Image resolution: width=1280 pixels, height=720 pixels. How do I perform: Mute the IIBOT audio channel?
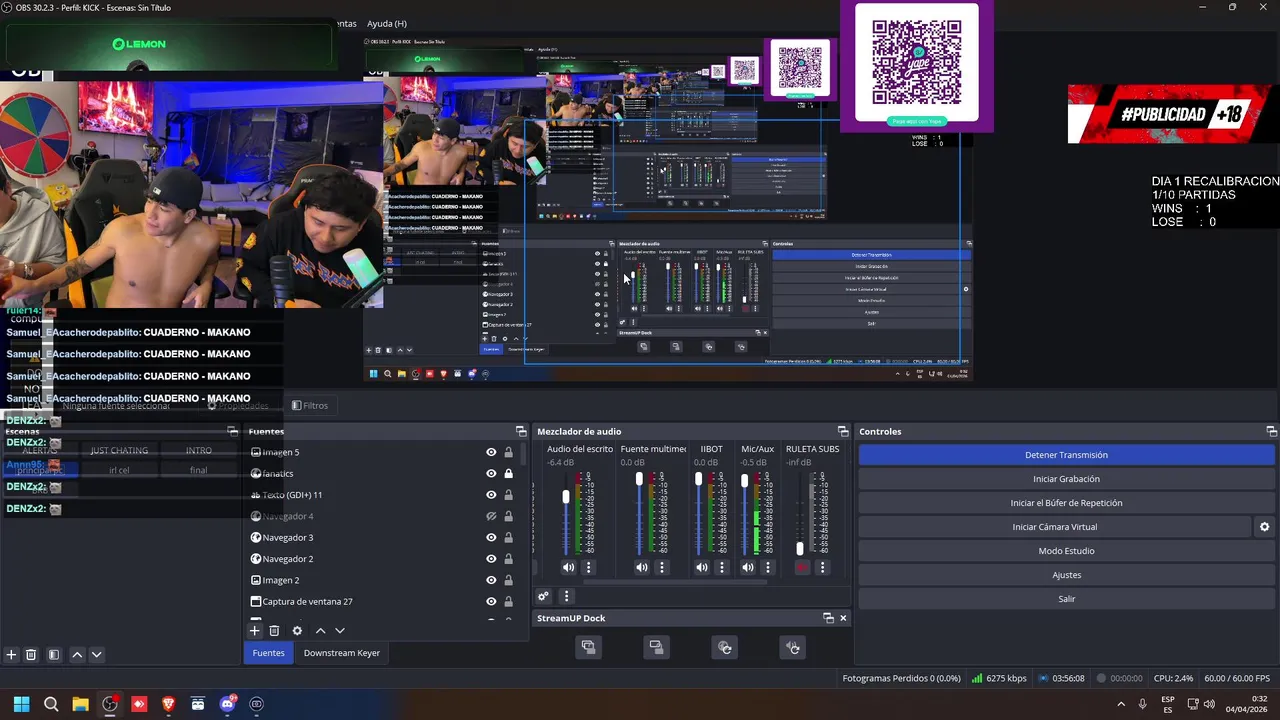coord(702,568)
